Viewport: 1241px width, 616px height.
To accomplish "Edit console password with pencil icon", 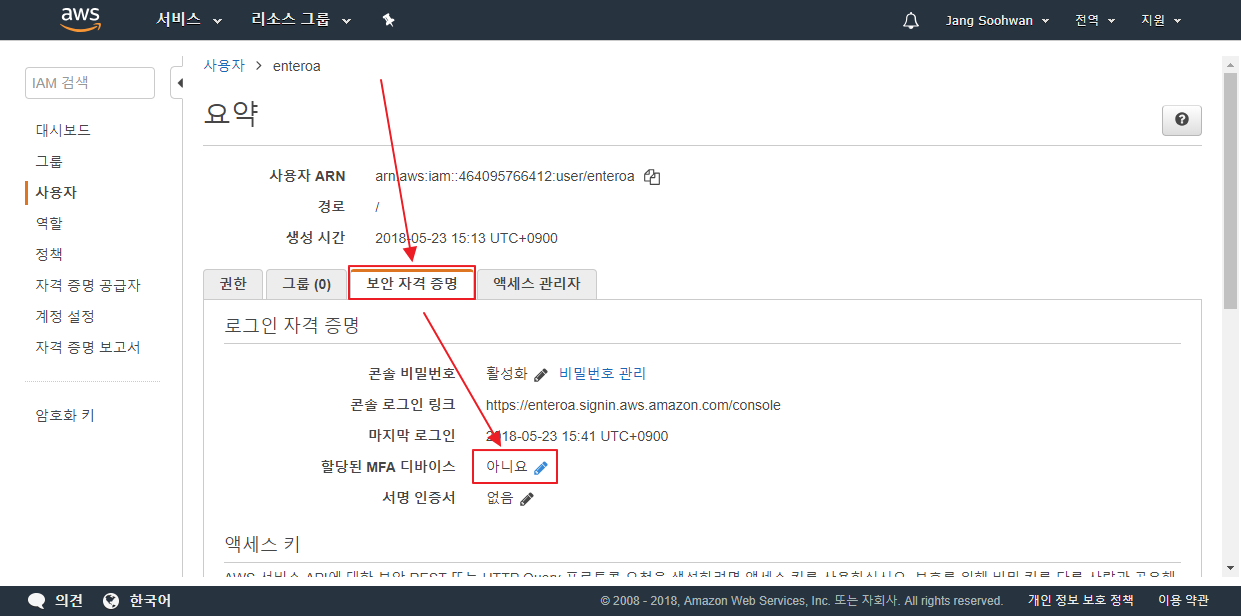I will click(x=541, y=374).
